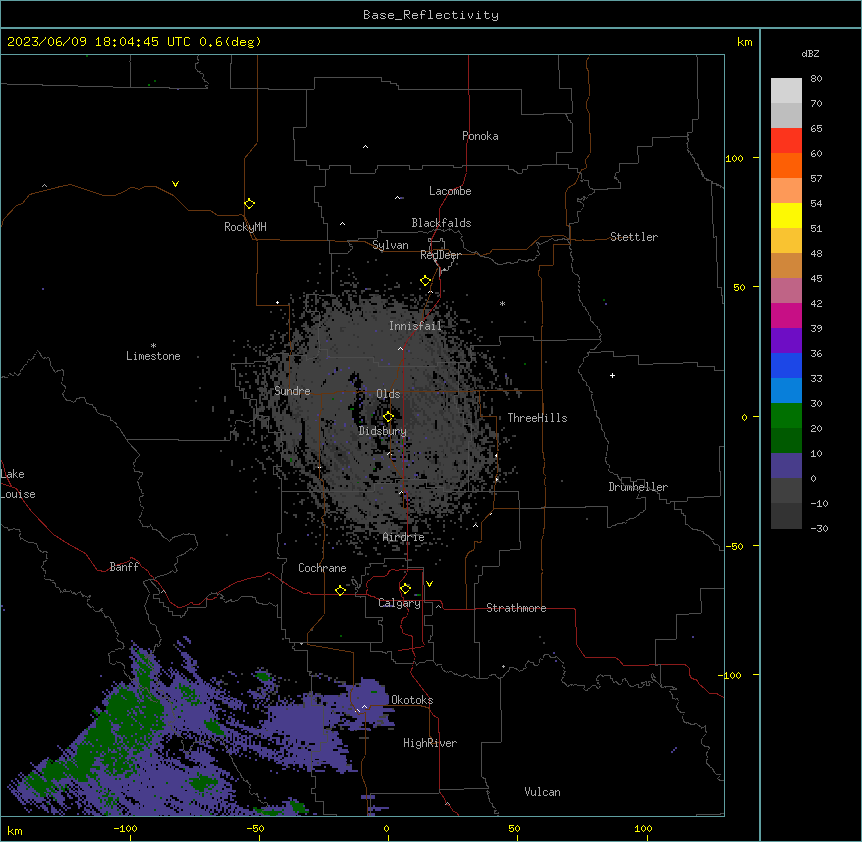Click the Innisfail town label
Screen dimensions: 862x842
(x=415, y=326)
